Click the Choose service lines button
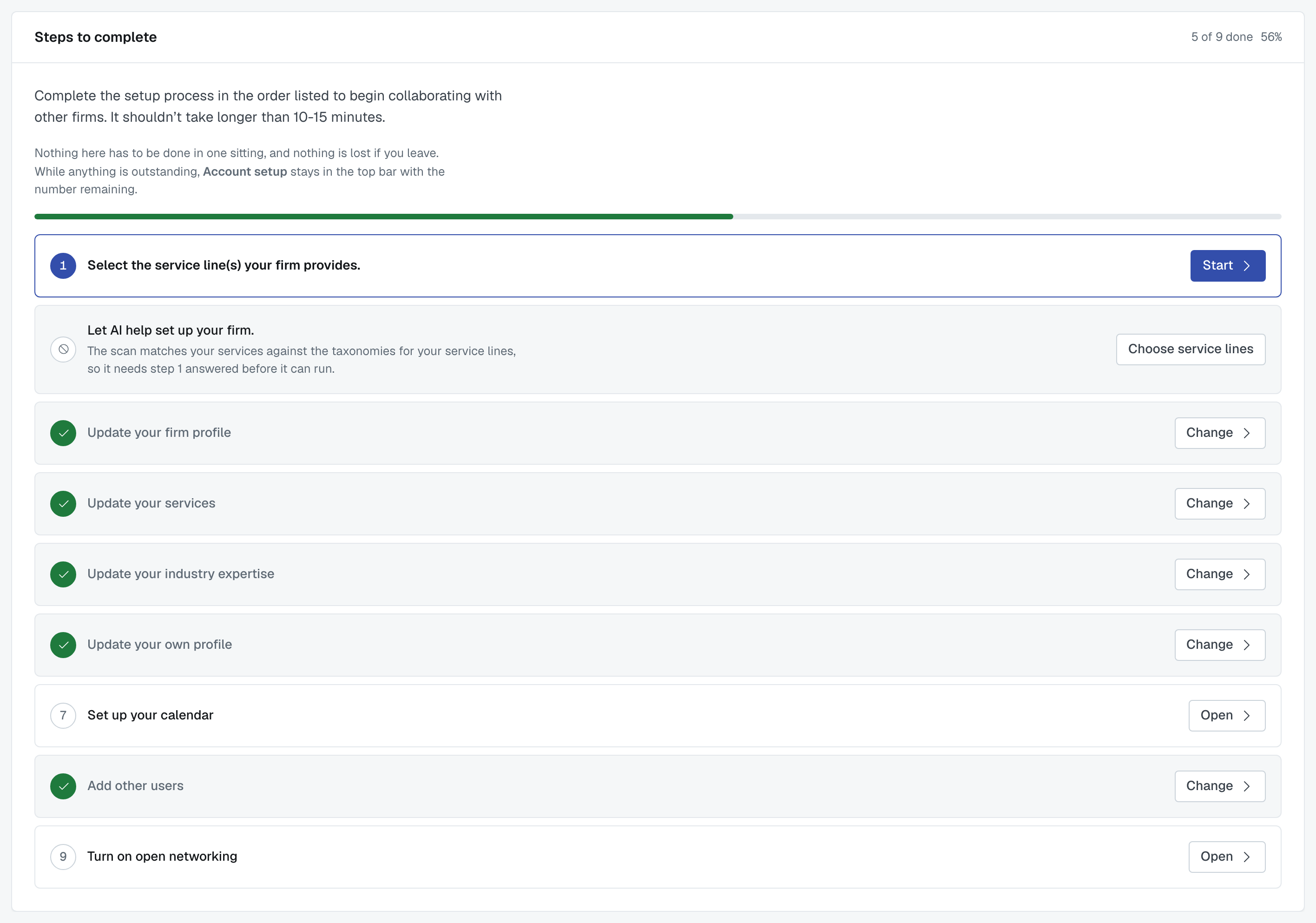The height and width of the screenshot is (923, 1316). coord(1191,349)
